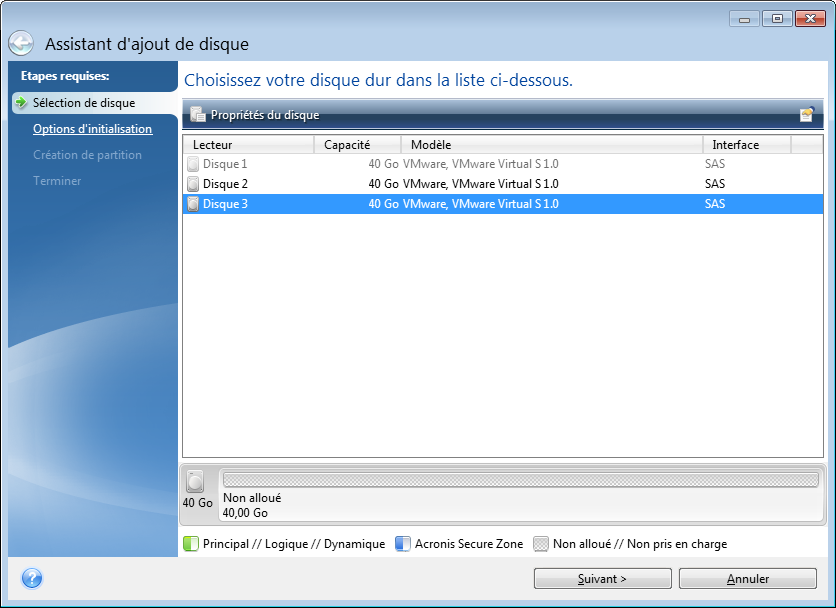Sort by Interface column header

[746, 145]
